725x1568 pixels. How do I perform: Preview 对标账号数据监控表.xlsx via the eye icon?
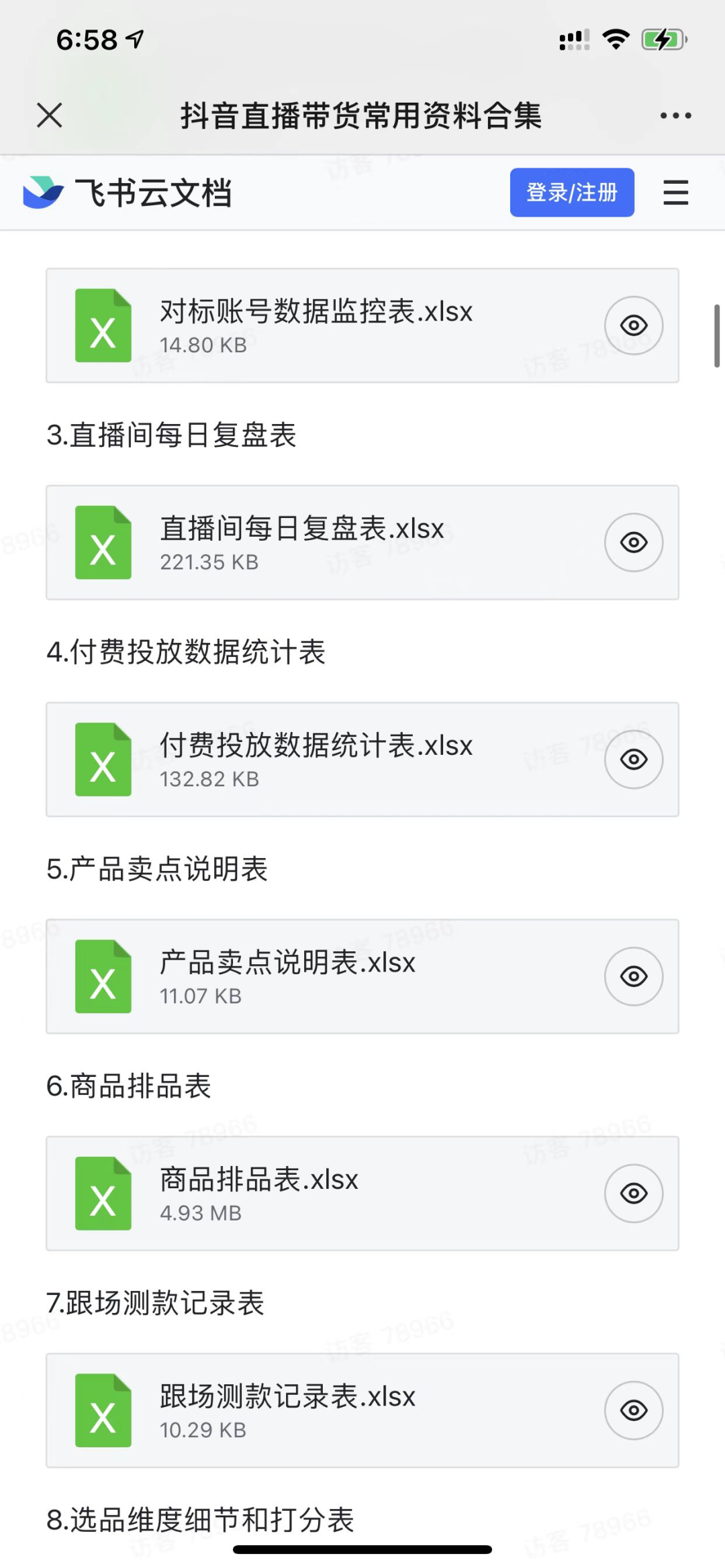pyautogui.click(x=634, y=326)
